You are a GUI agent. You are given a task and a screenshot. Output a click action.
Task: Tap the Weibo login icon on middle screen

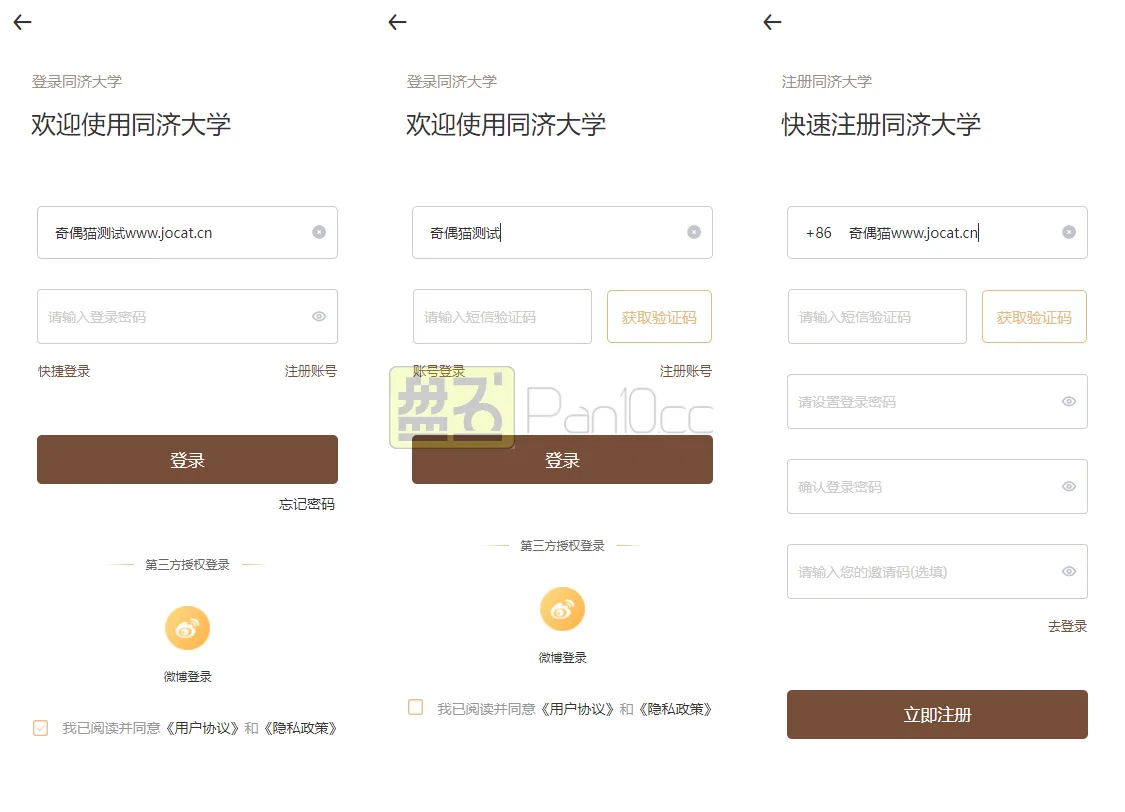[562, 608]
